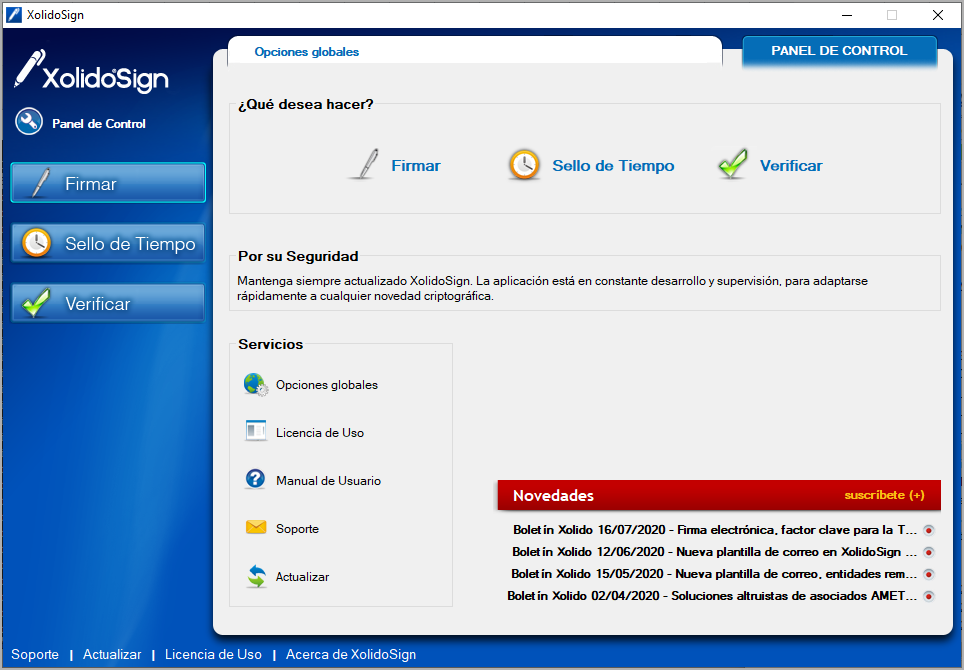
Task: Click the XolidoSign logo in sidebar
Action: [91, 71]
